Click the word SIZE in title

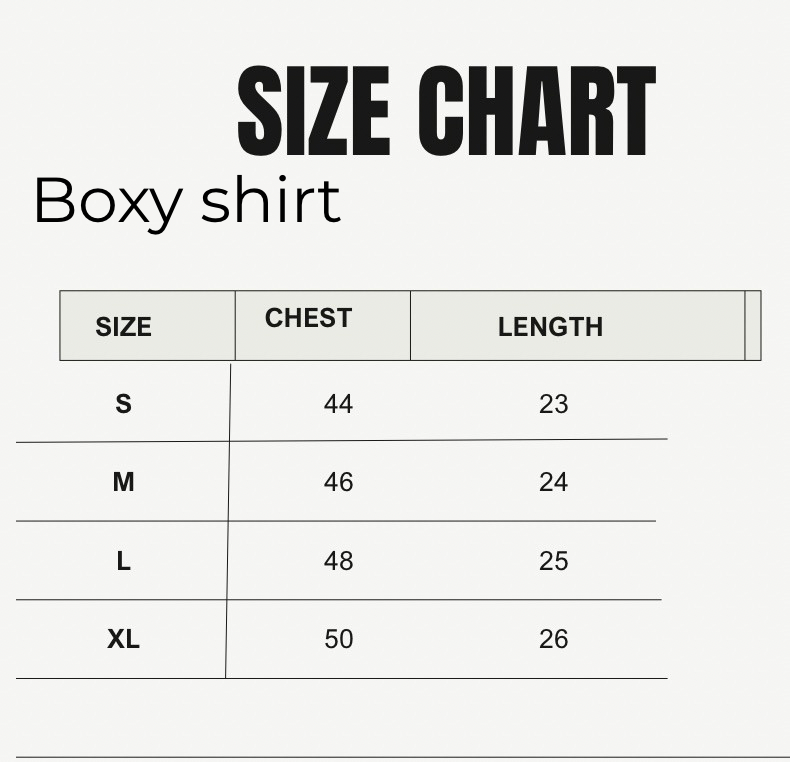click(313, 111)
